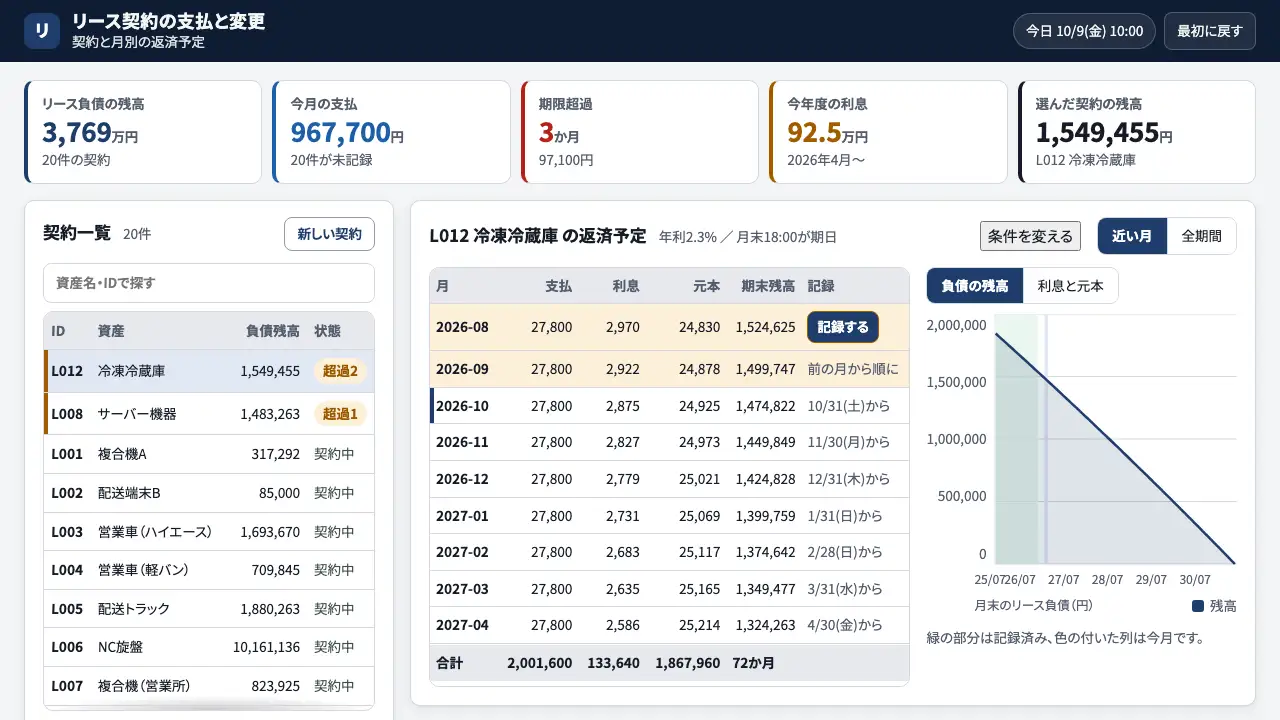Select contract row L002 配送端末B
The height and width of the screenshot is (720, 1280).
[x=209, y=493]
